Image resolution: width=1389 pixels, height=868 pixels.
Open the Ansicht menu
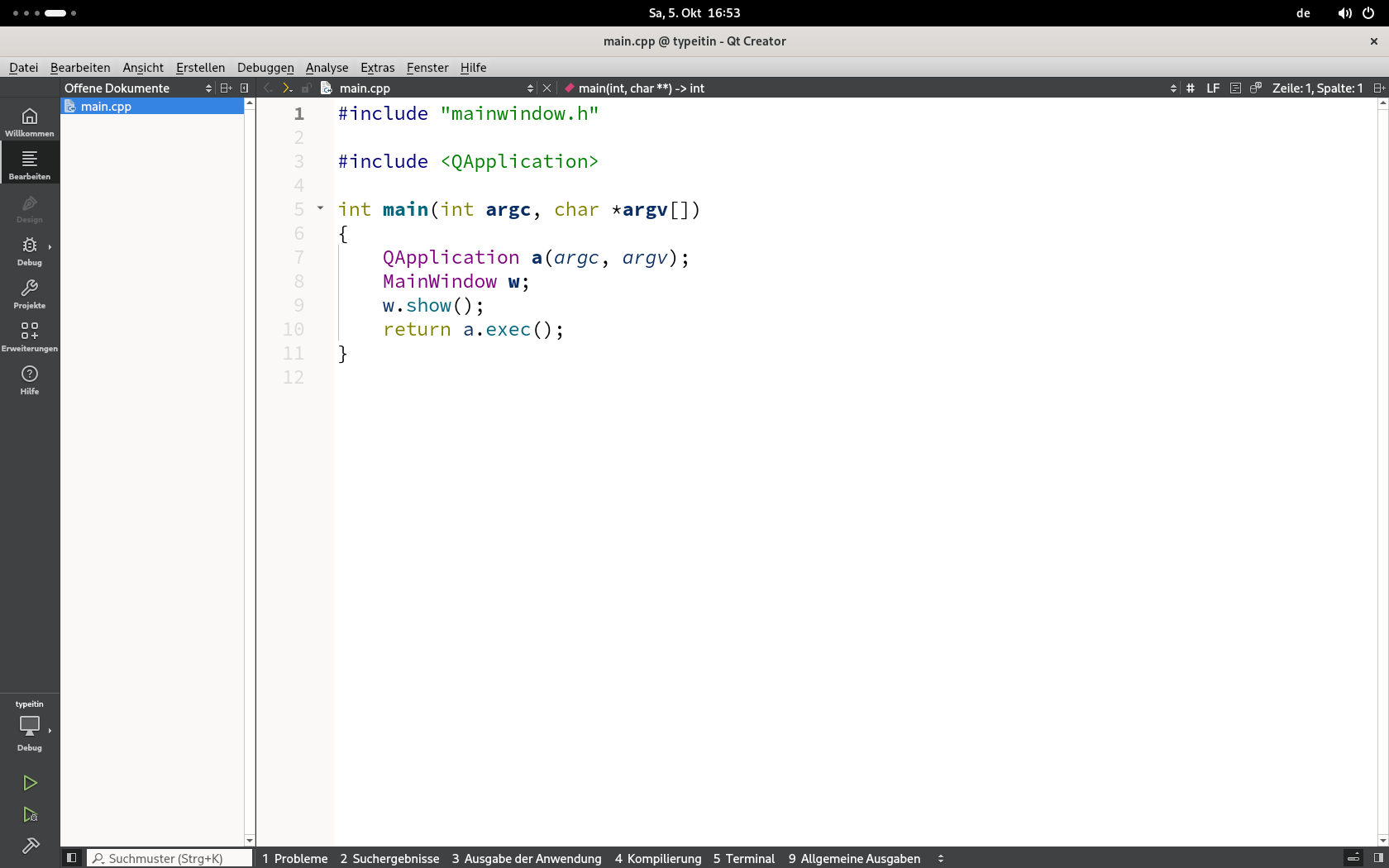coord(143,68)
